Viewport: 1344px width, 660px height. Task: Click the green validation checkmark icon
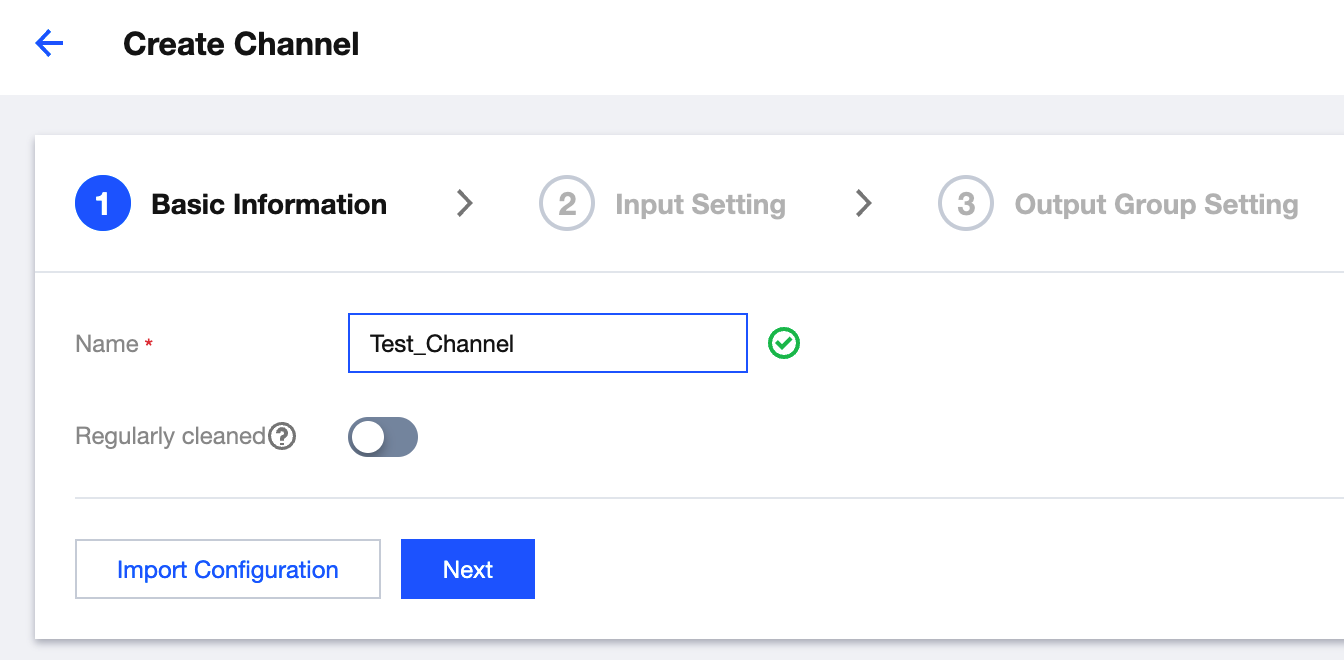pos(784,344)
